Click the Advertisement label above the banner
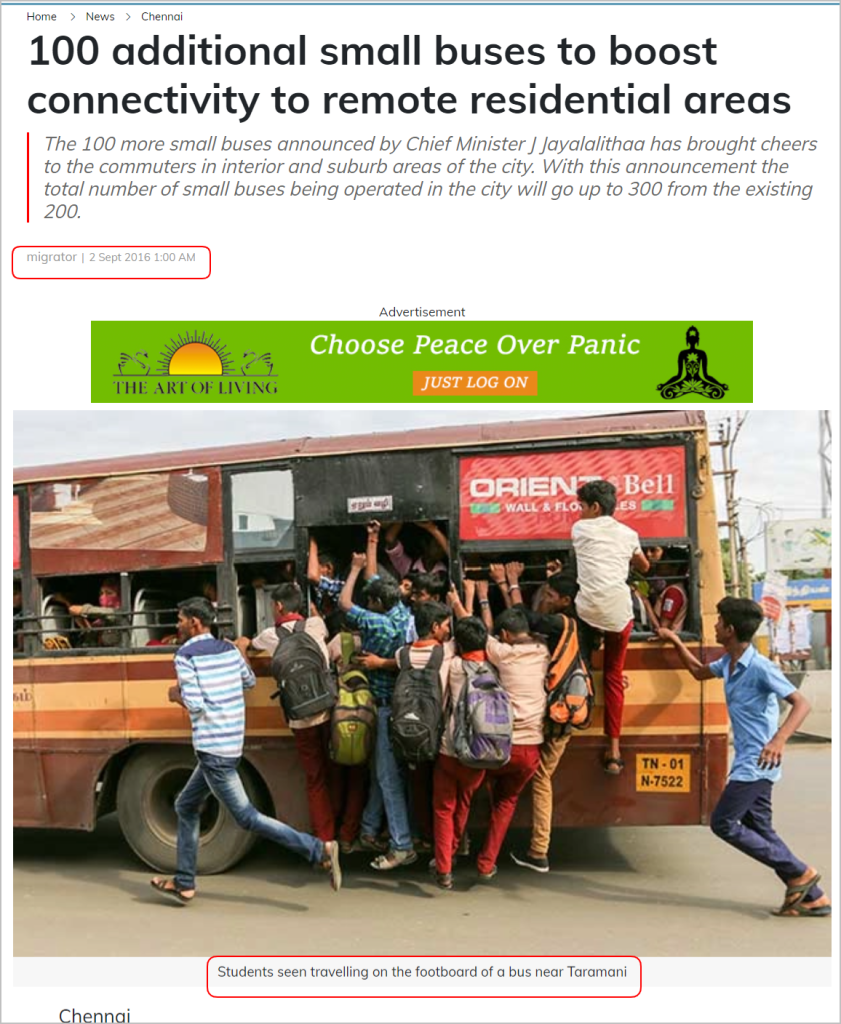The width and height of the screenshot is (841, 1024). 422,312
